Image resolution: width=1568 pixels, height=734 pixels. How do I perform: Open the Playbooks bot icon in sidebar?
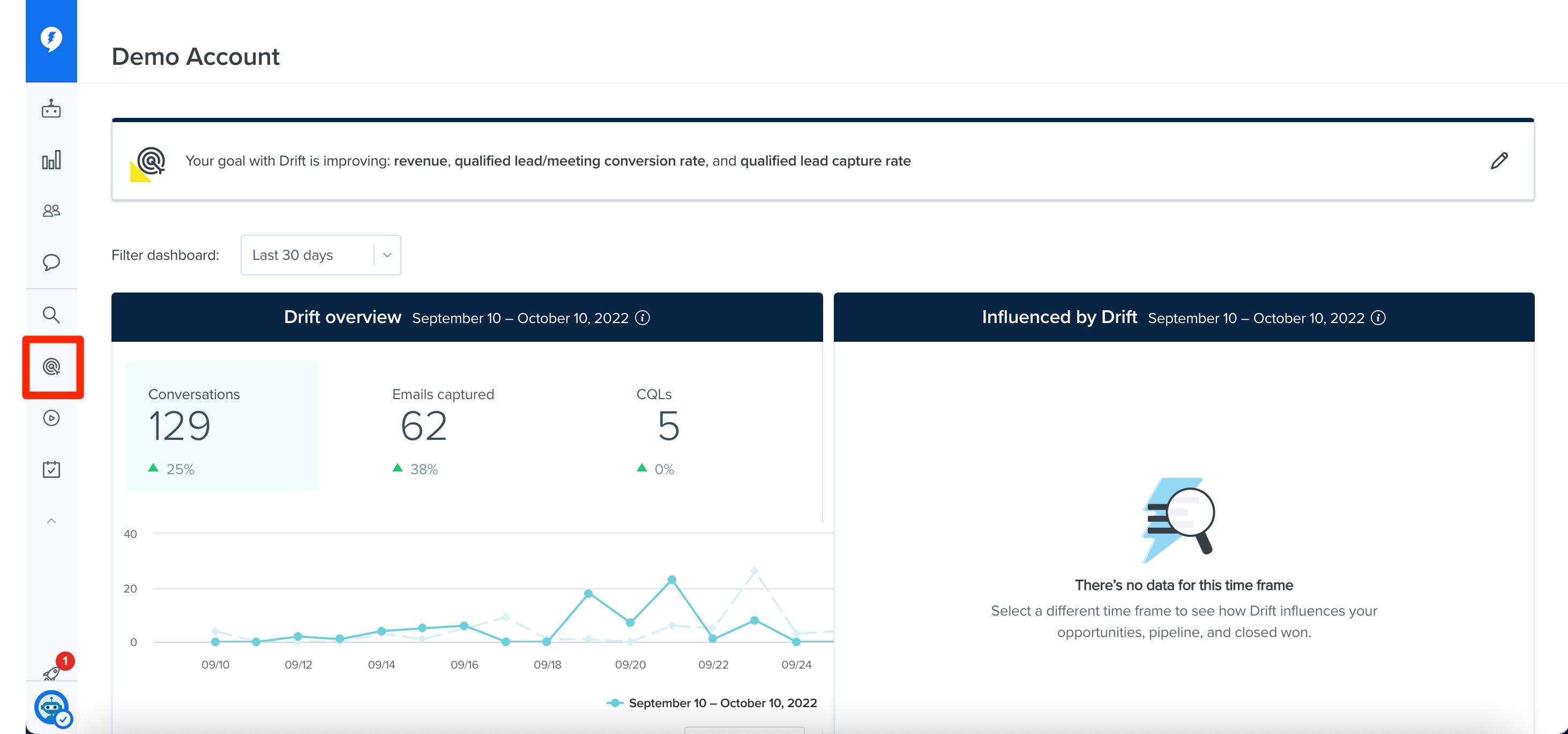tap(51, 109)
